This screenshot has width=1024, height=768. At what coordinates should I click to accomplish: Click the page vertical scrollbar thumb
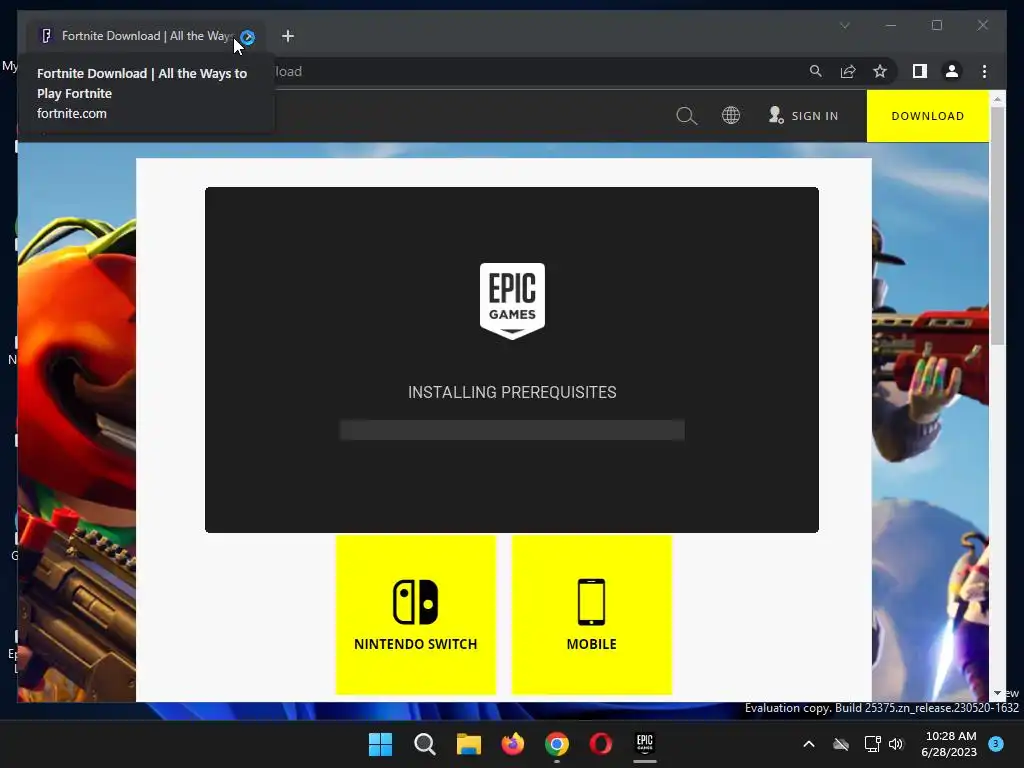point(997,225)
